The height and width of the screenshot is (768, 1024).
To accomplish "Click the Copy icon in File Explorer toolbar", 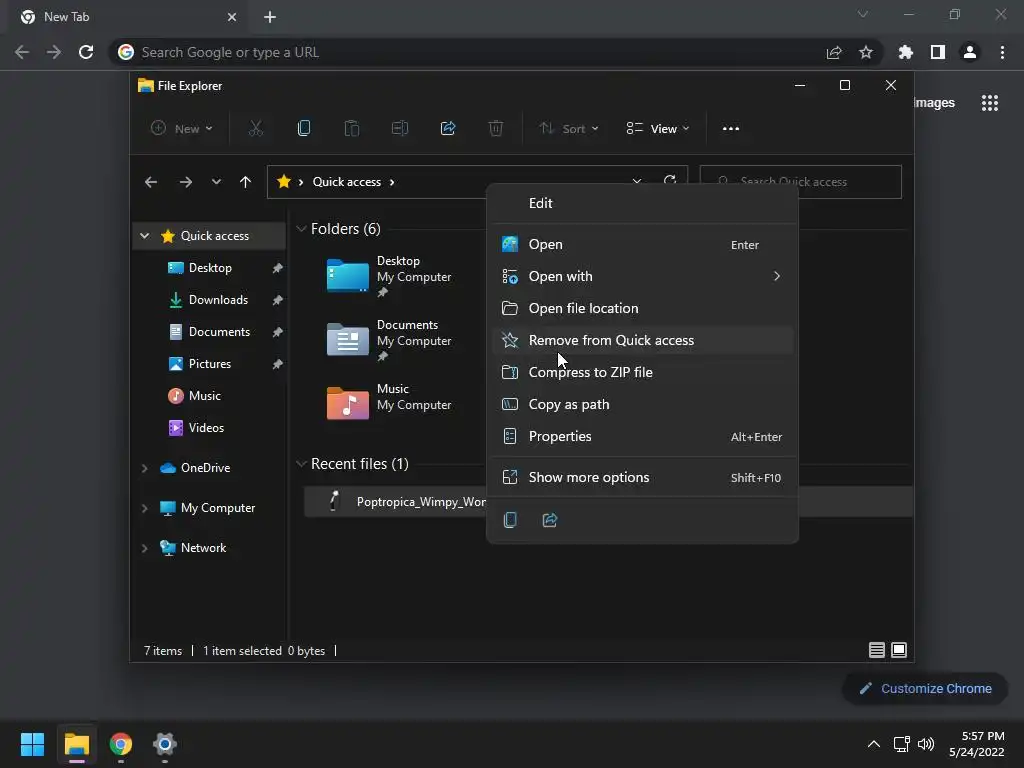I will [x=304, y=129].
